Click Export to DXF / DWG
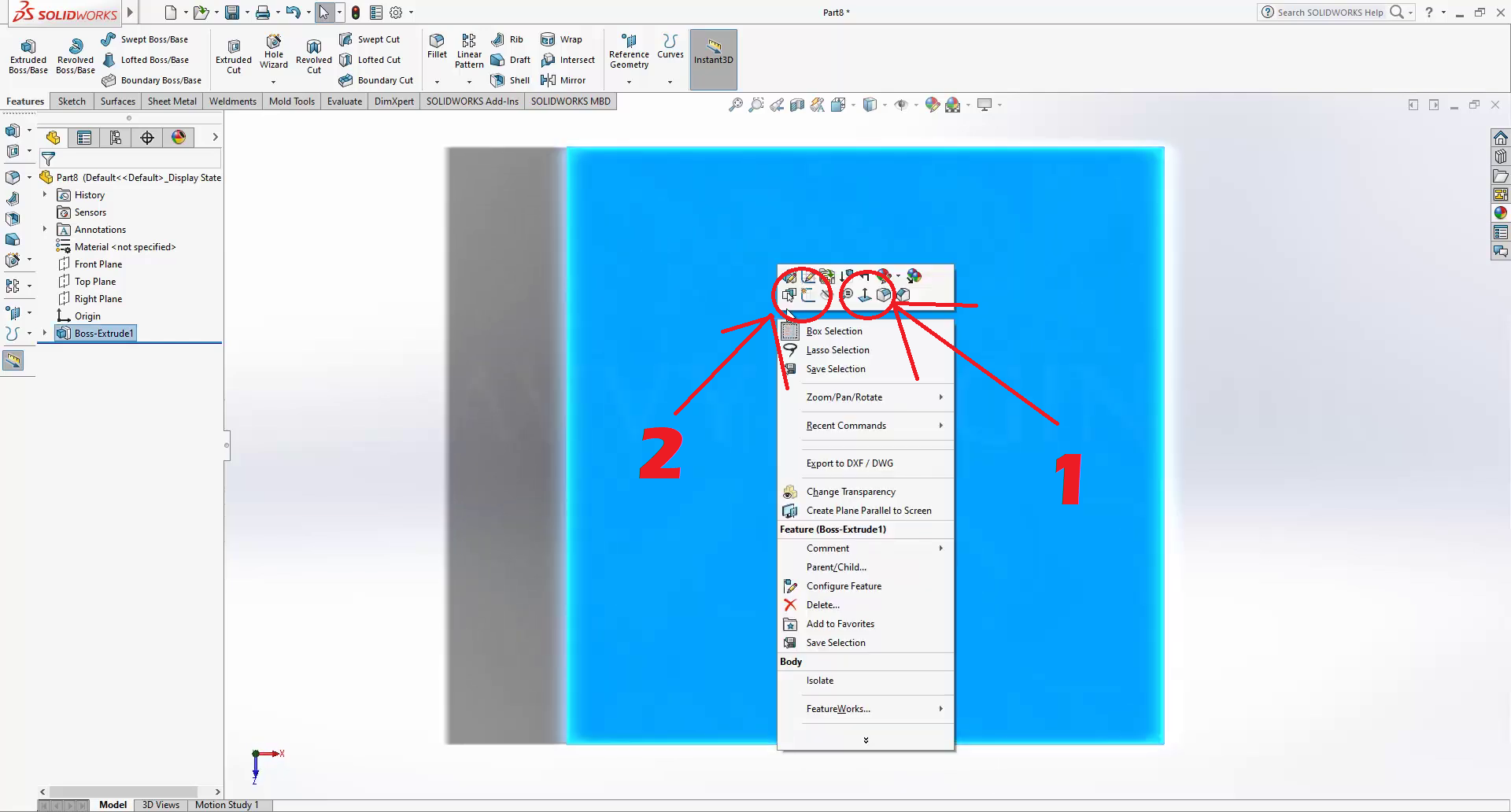This screenshot has height=812, width=1511. [849, 463]
